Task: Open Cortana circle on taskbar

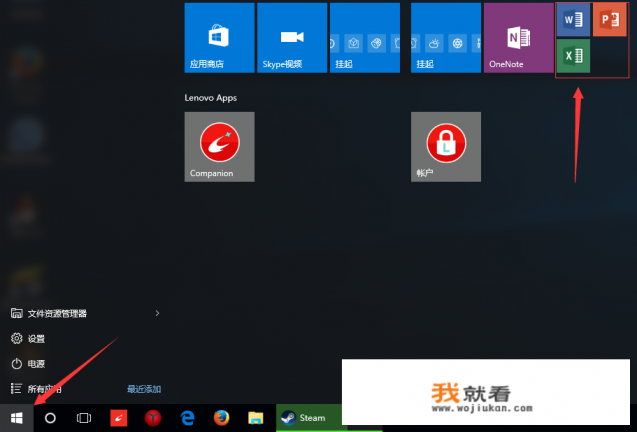Action: click(50, 418)
